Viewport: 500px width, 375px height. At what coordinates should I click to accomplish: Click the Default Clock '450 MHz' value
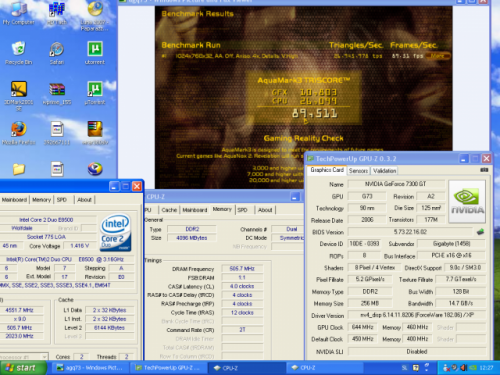[x=363, y=339]
